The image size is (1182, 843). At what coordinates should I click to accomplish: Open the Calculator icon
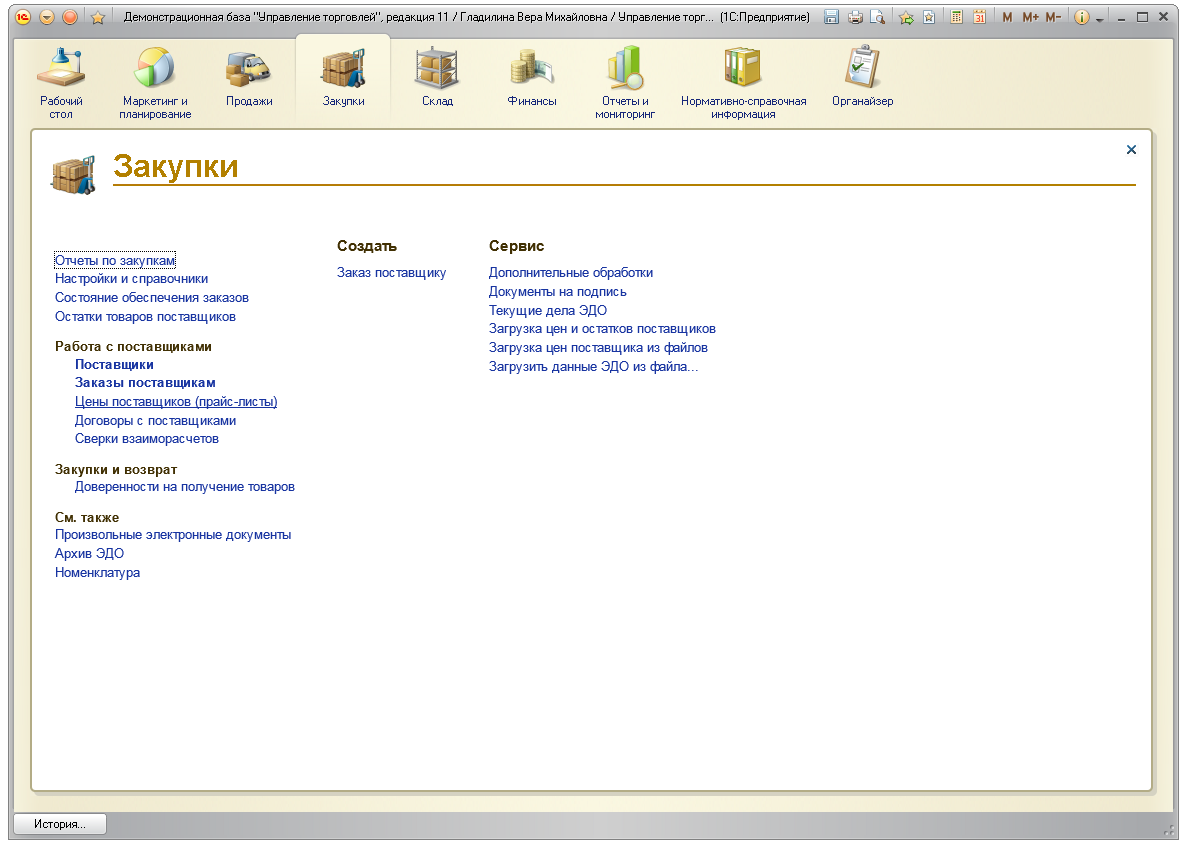tap(956, 17)
